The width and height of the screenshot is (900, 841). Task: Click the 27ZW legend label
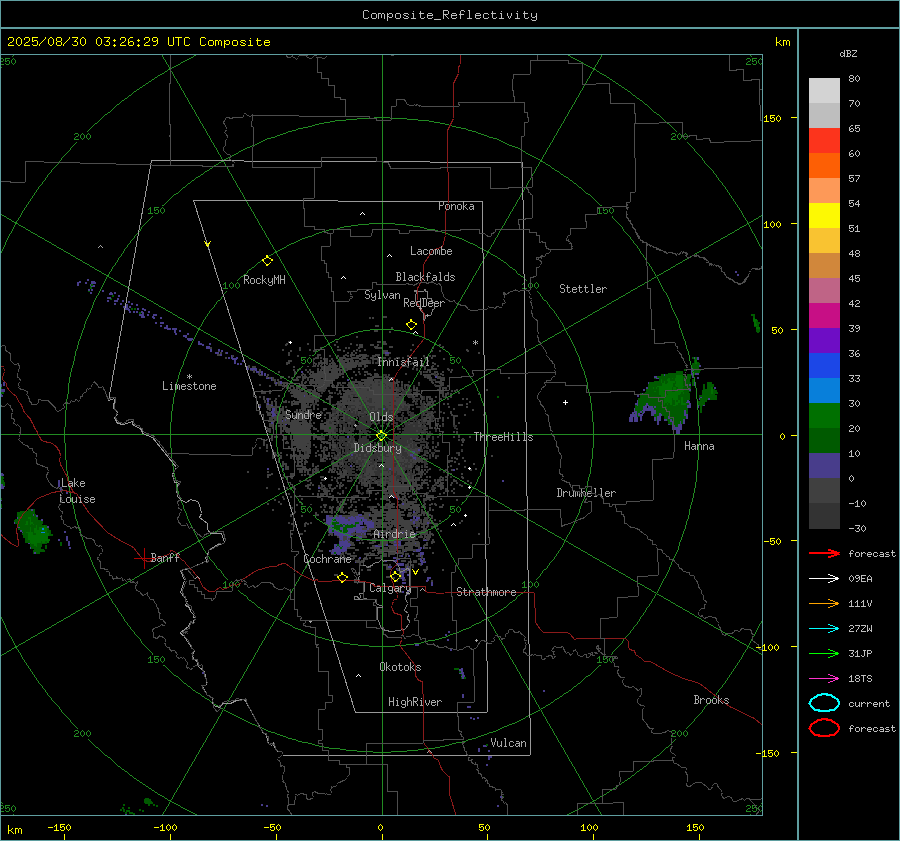click(860, 629)
